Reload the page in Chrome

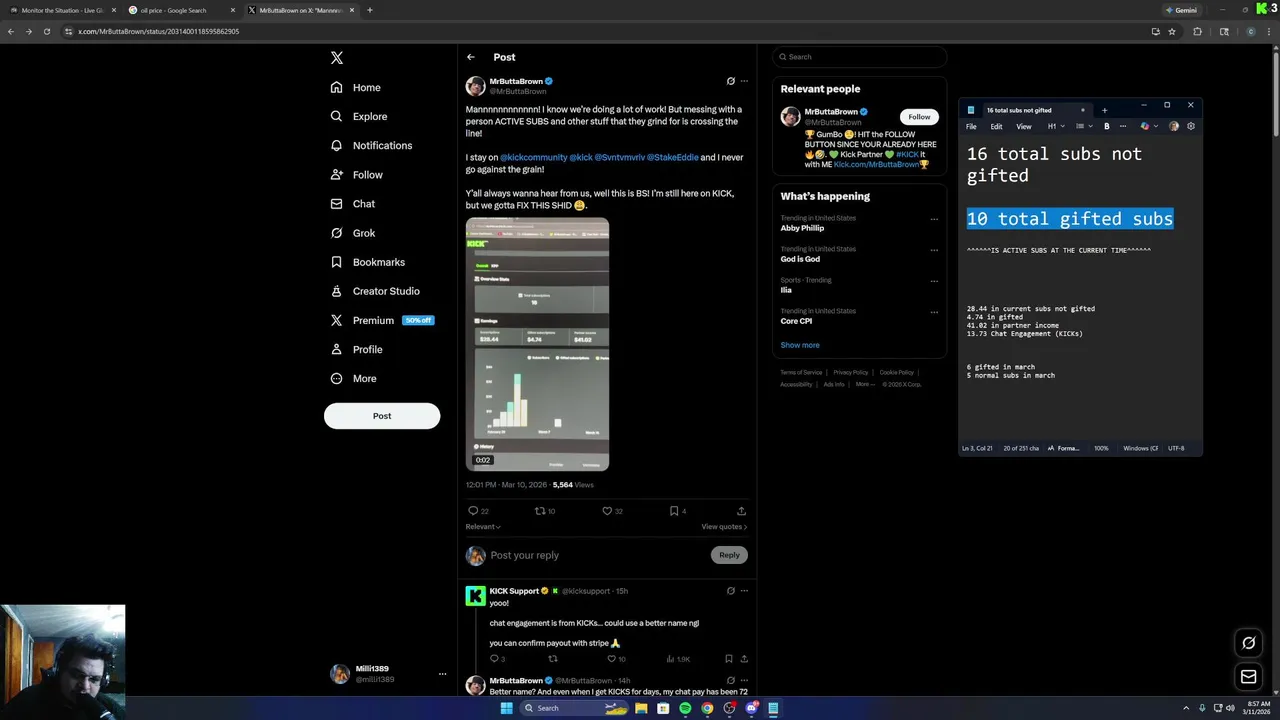tap(46, 31)
